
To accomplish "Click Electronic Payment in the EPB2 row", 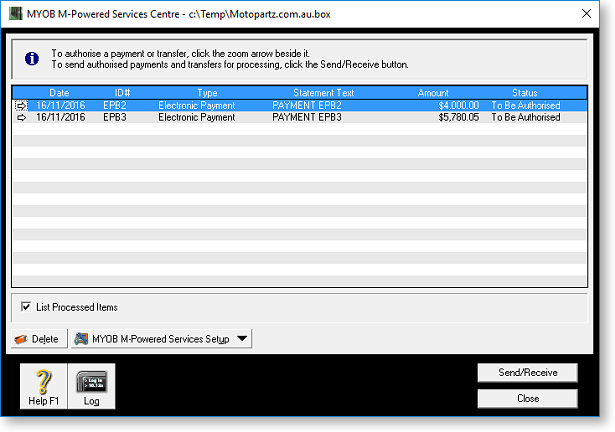I will pyautogui.click(x=197, y=106).
